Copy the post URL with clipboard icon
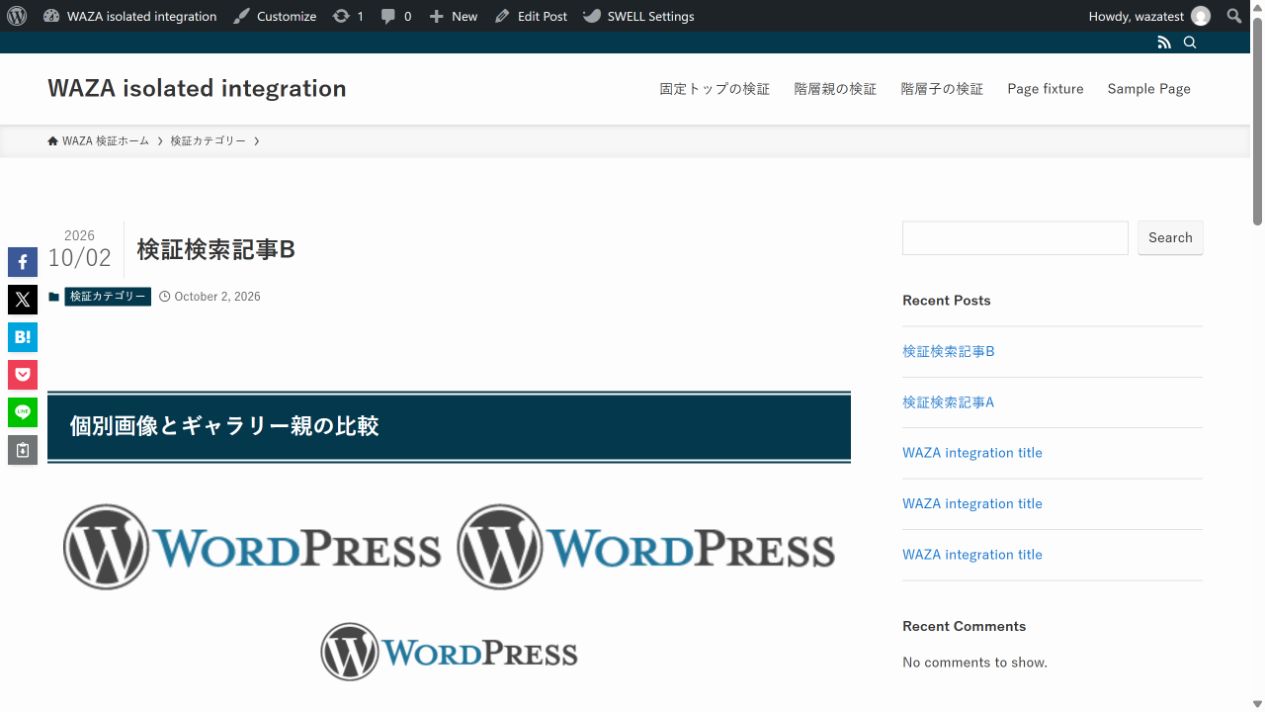The width and height of the screenshot is (1265, 712). pyautogui.click(x=23, y=450)
